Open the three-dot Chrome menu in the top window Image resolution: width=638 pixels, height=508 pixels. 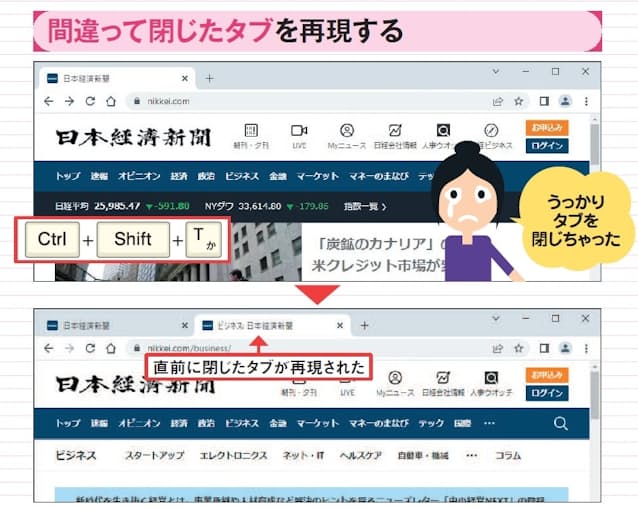pos(586,101)
